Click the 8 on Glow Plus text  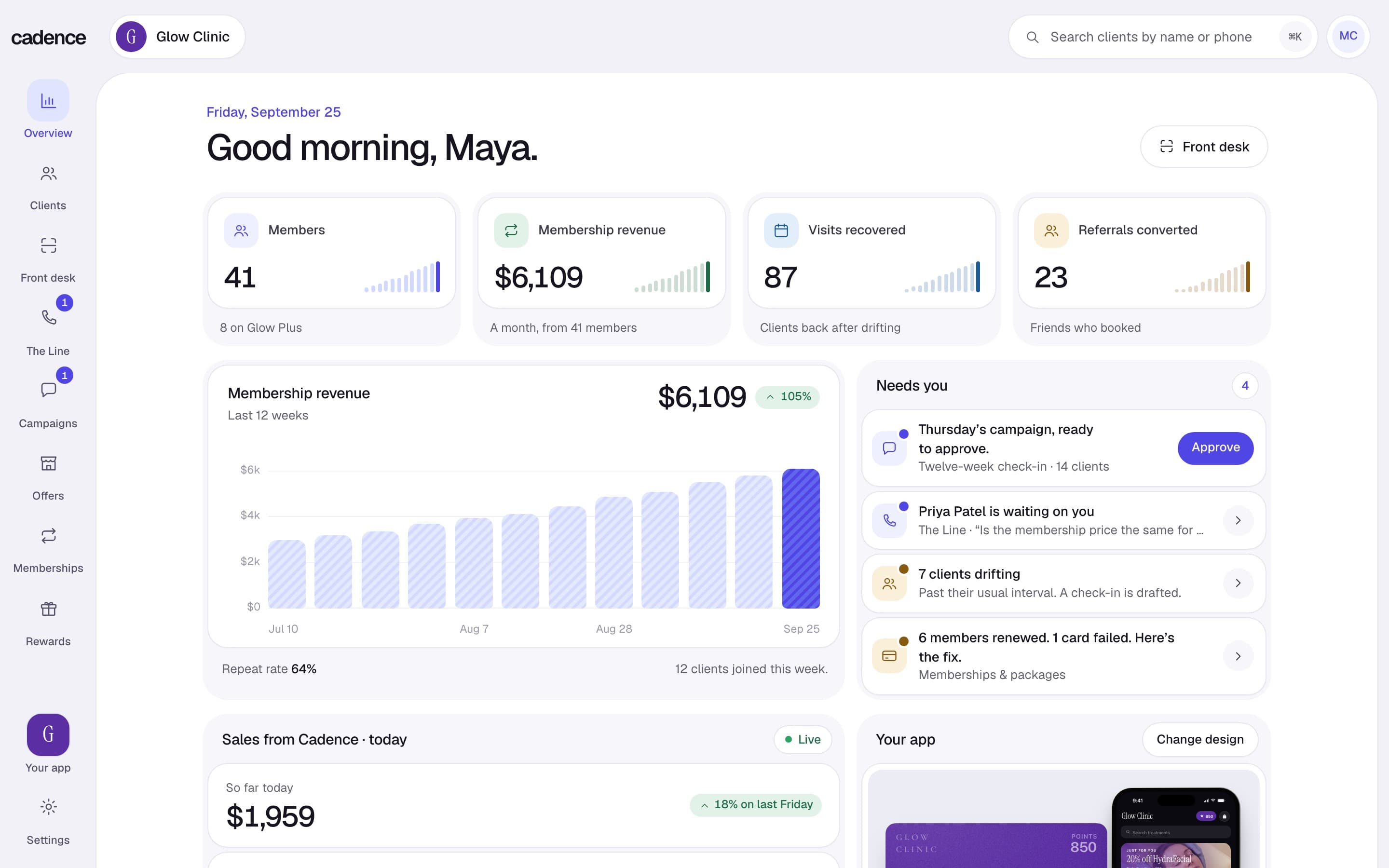pyautogui.click(x=260, y=328)
